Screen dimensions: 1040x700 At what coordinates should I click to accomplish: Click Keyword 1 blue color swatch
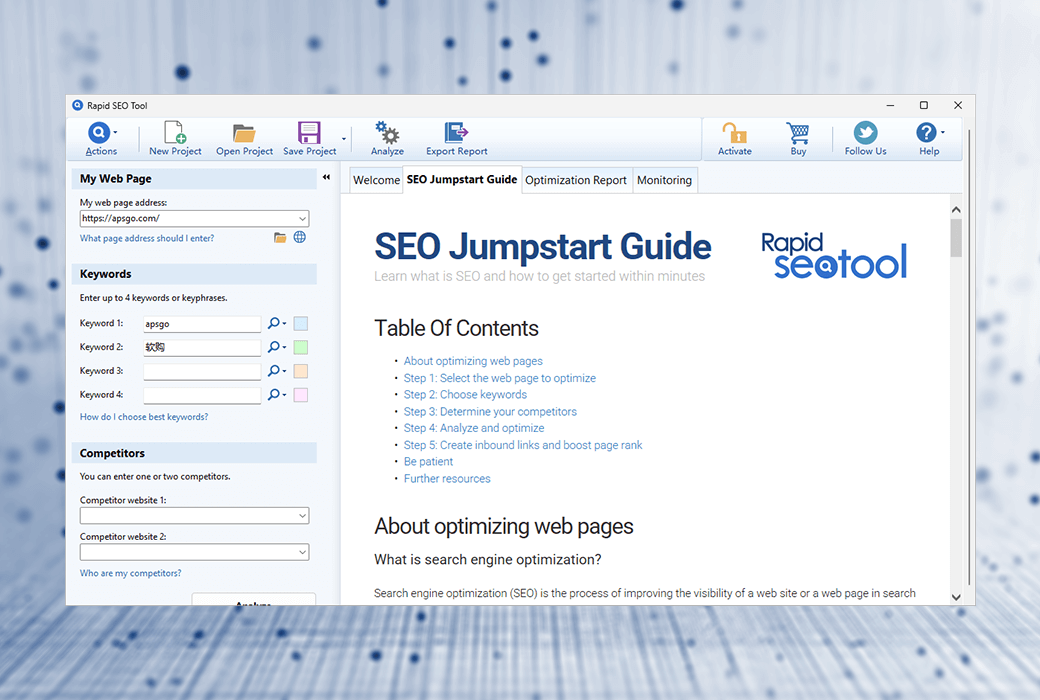click(300, 323)
